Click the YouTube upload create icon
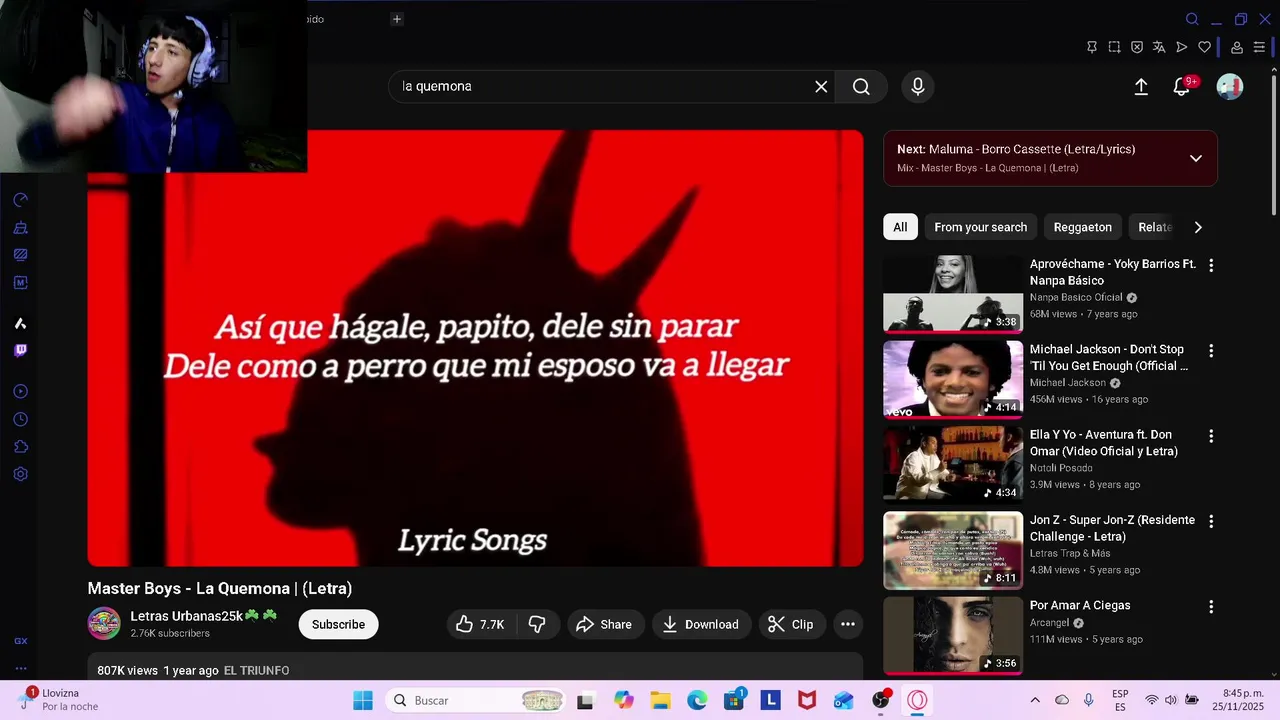This screenshot has width=1280, height=720. (1141, 87)
